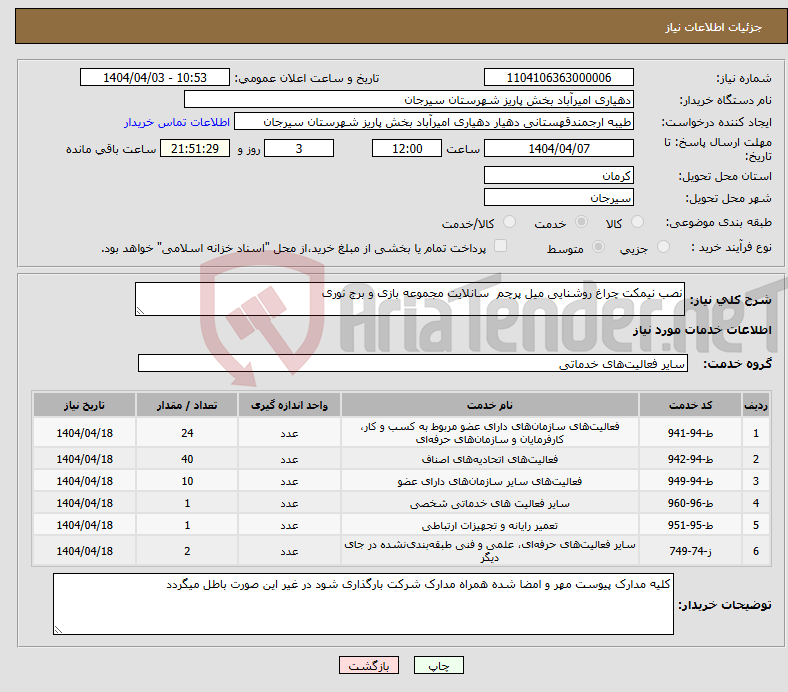Click the quantity cell showing 24
This screenshot has width=788, height=692.
click(x=187, y=433)
